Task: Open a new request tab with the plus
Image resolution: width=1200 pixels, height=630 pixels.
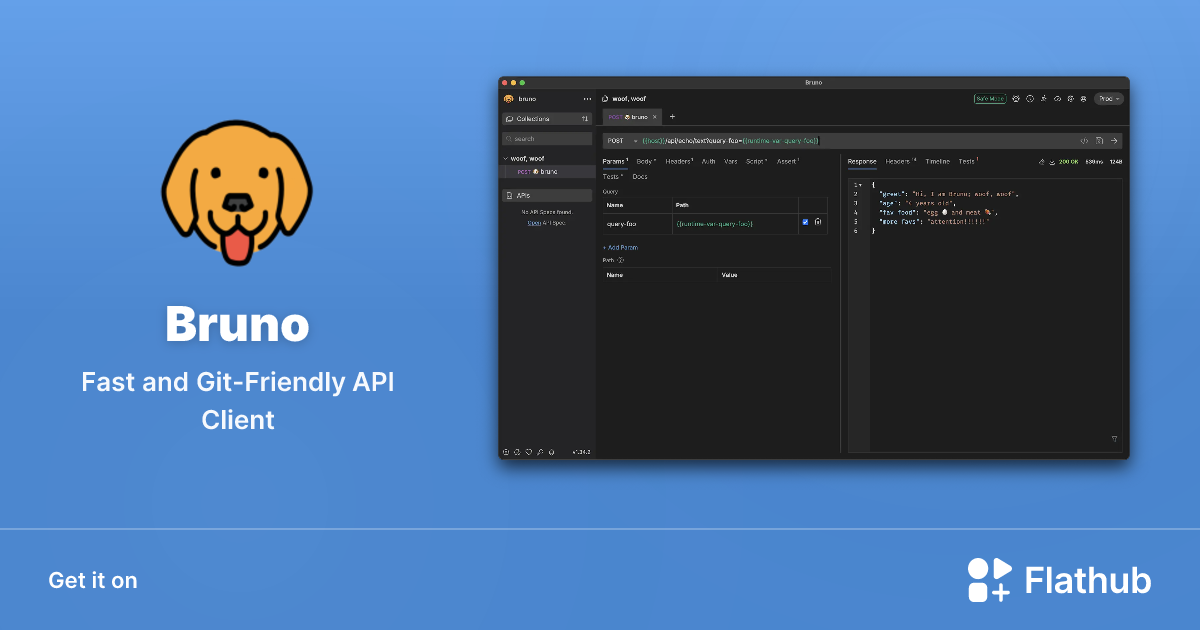Action: [x=671, y=117]
